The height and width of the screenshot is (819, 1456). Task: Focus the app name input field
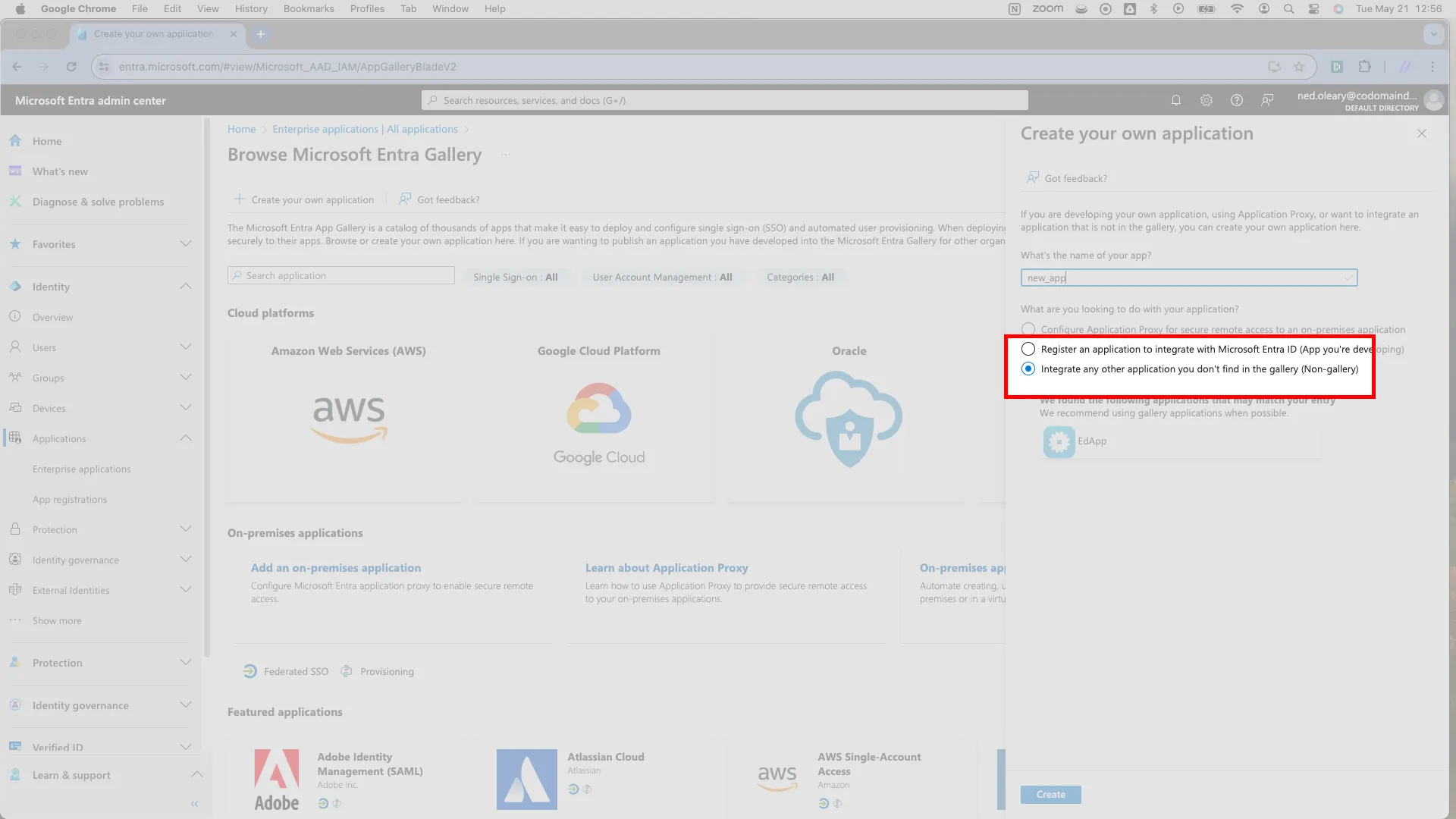1189,278
